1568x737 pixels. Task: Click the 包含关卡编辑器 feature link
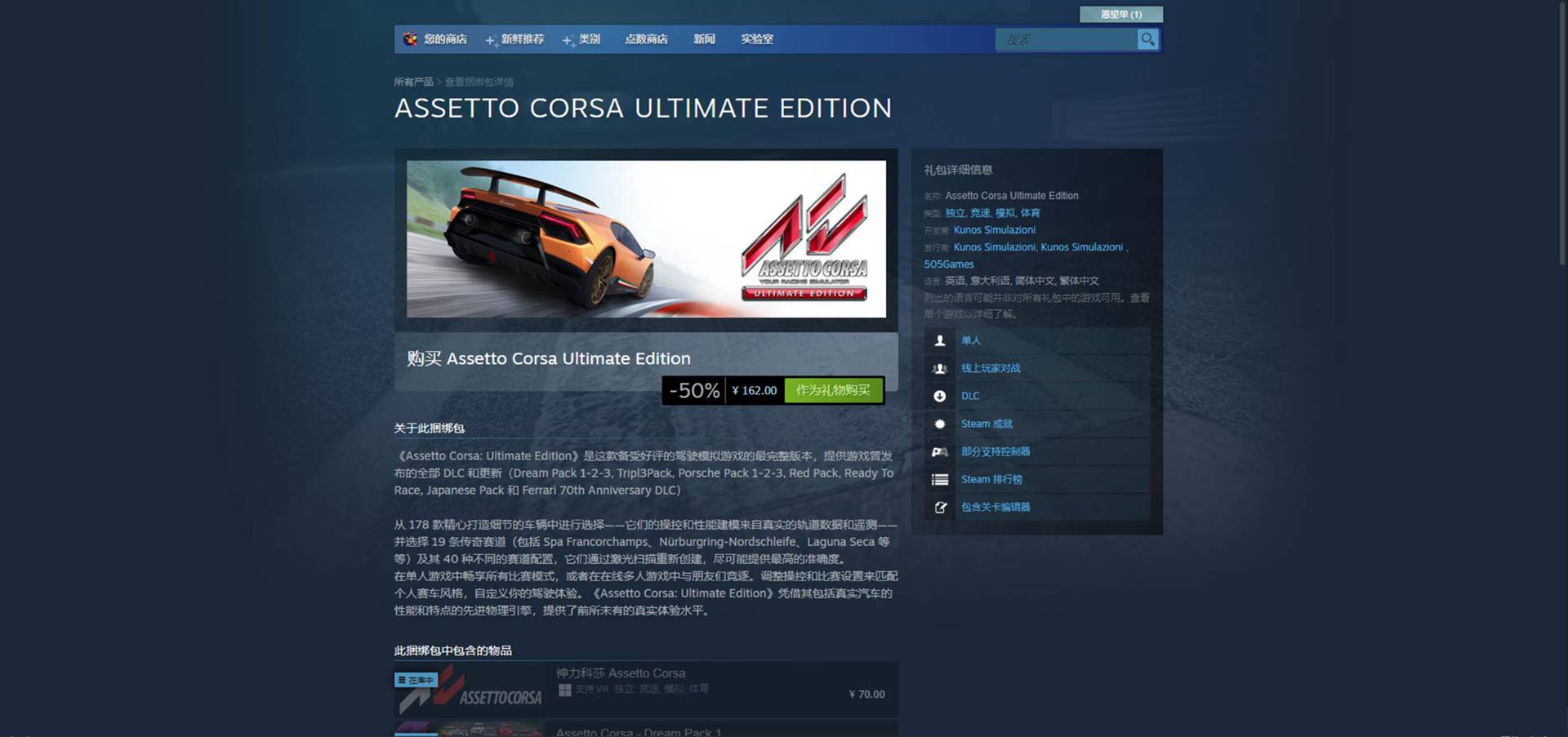point(996,507)
